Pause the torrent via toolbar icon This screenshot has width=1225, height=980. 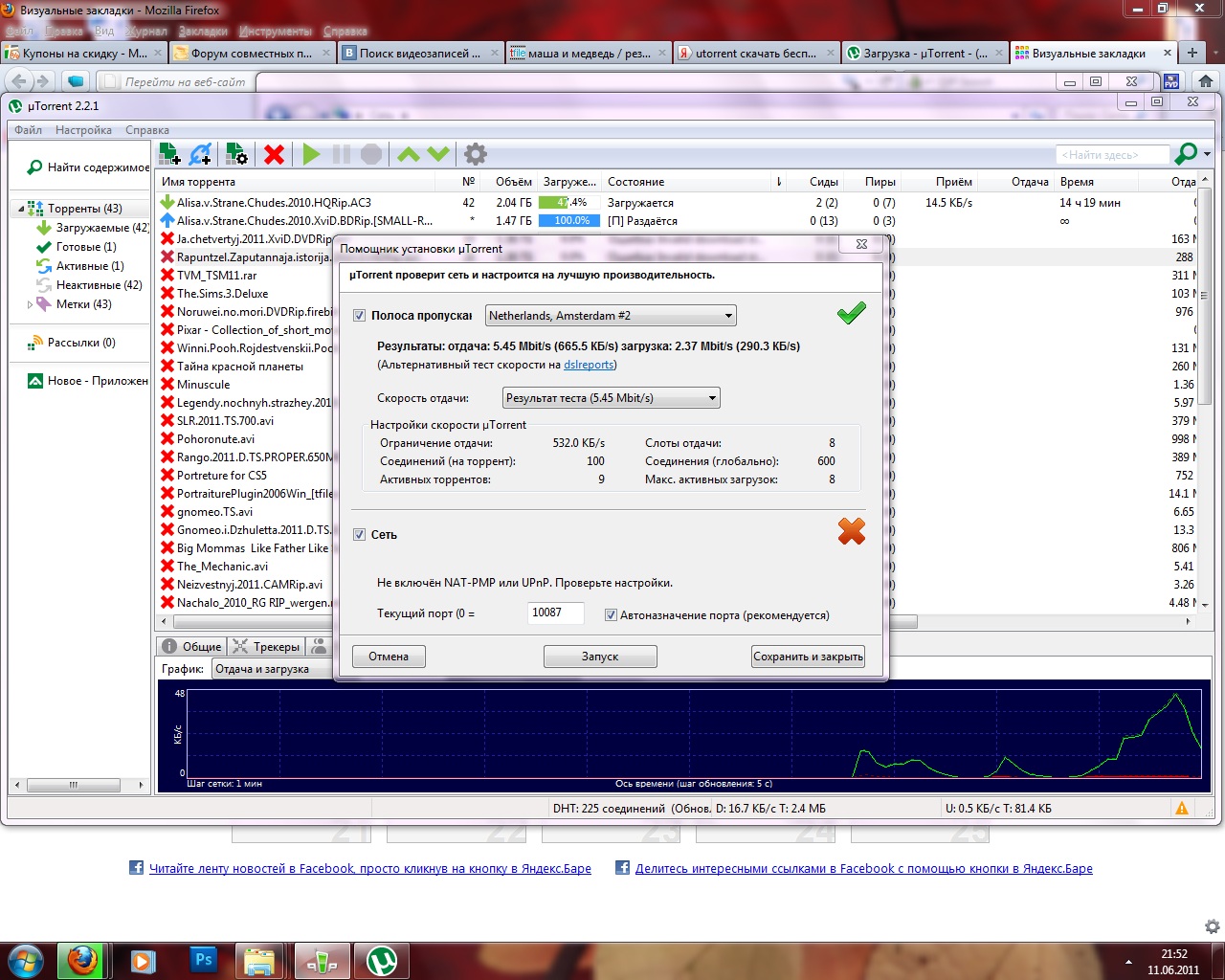click(x=341, y=153)
